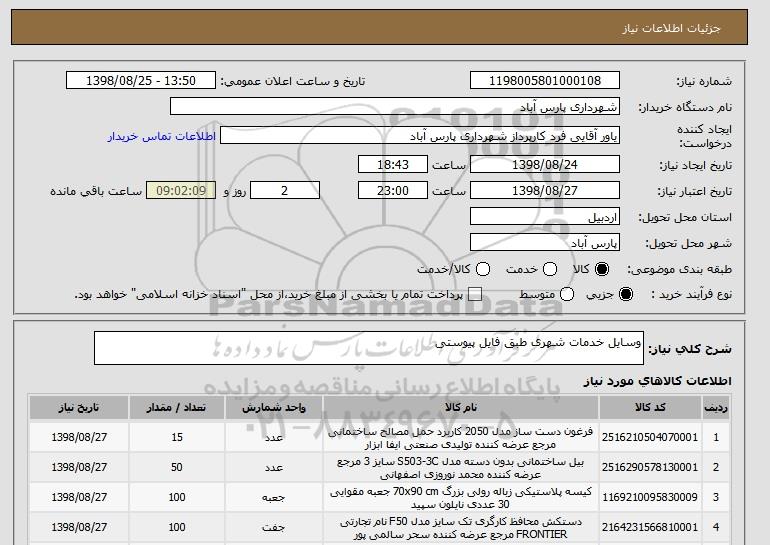Click the delivery city field پارس آباد

tap(545, 243)
